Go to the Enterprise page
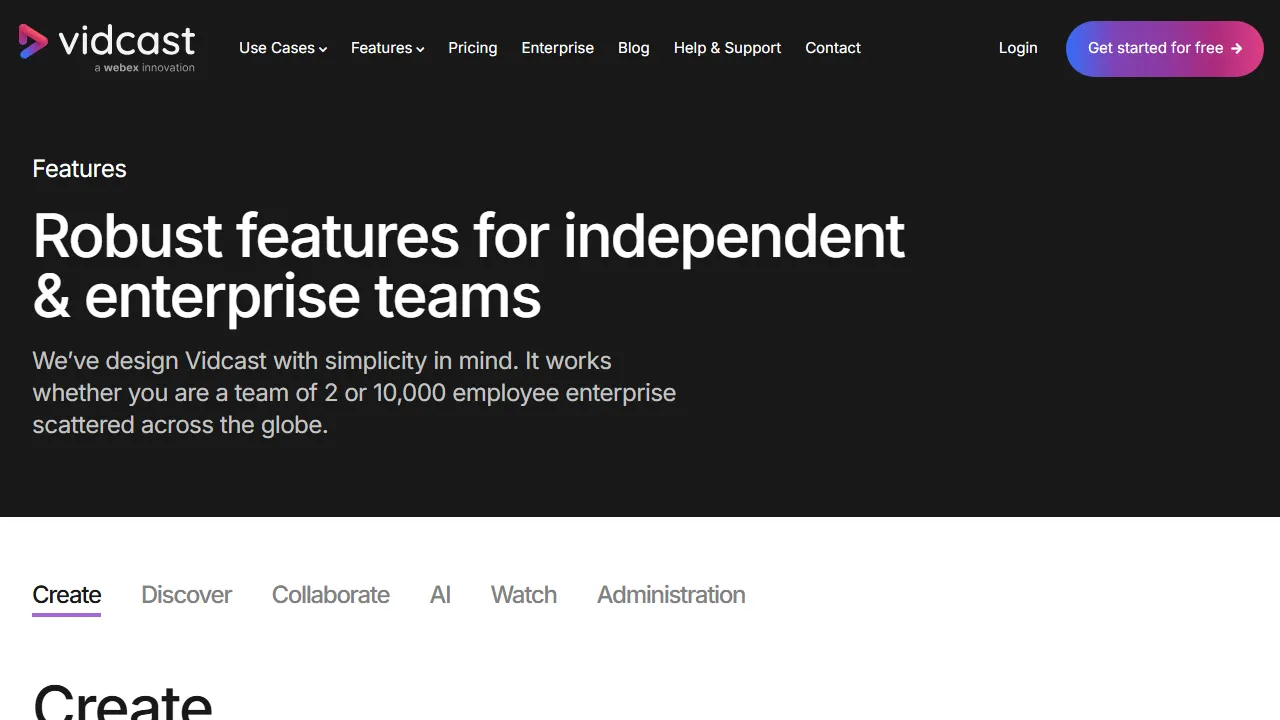This screenshot has height=720, width=1280. pyautogui.click(x=558, y=48)
